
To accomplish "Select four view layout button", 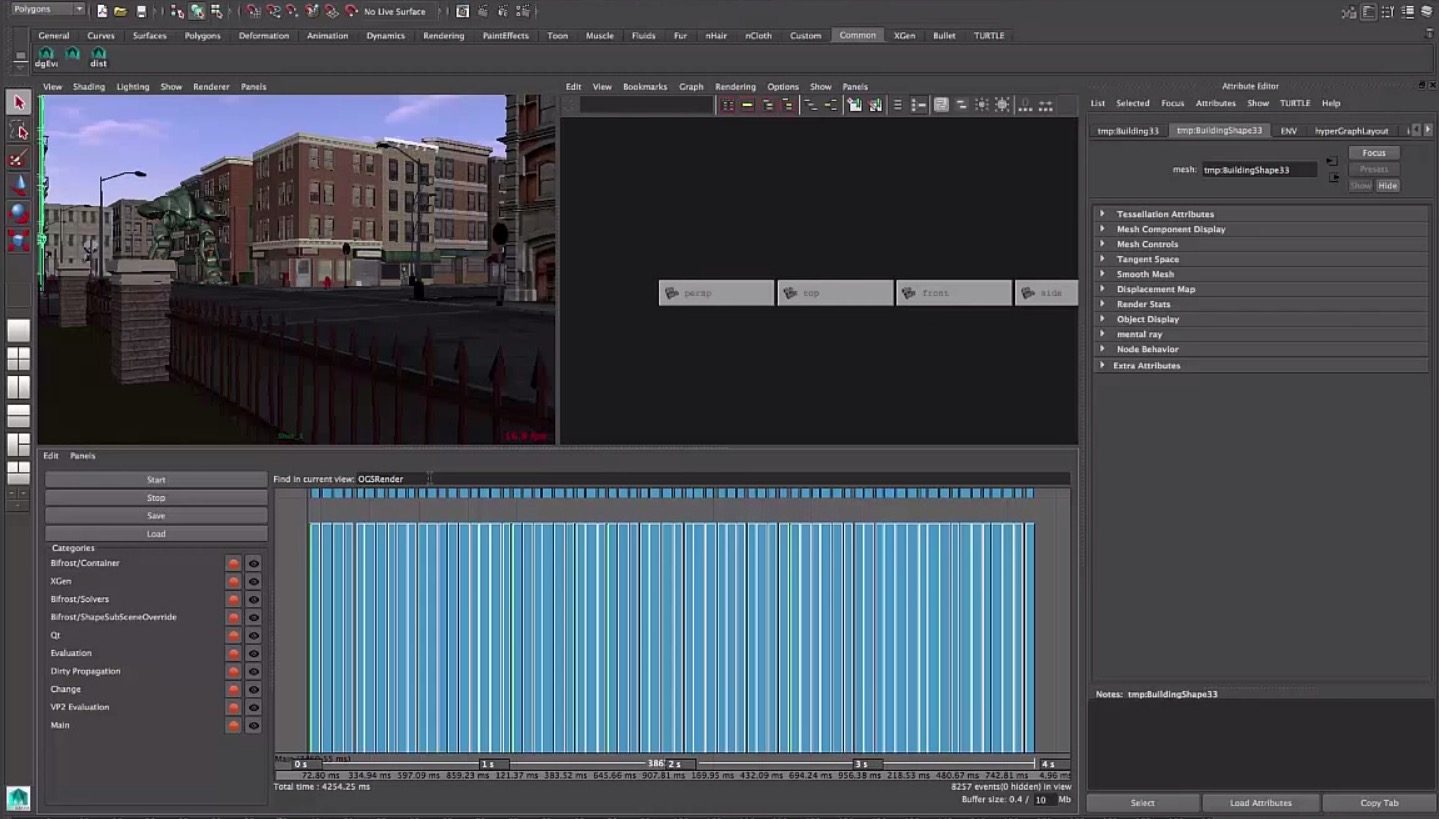I will tap(18, 358).
